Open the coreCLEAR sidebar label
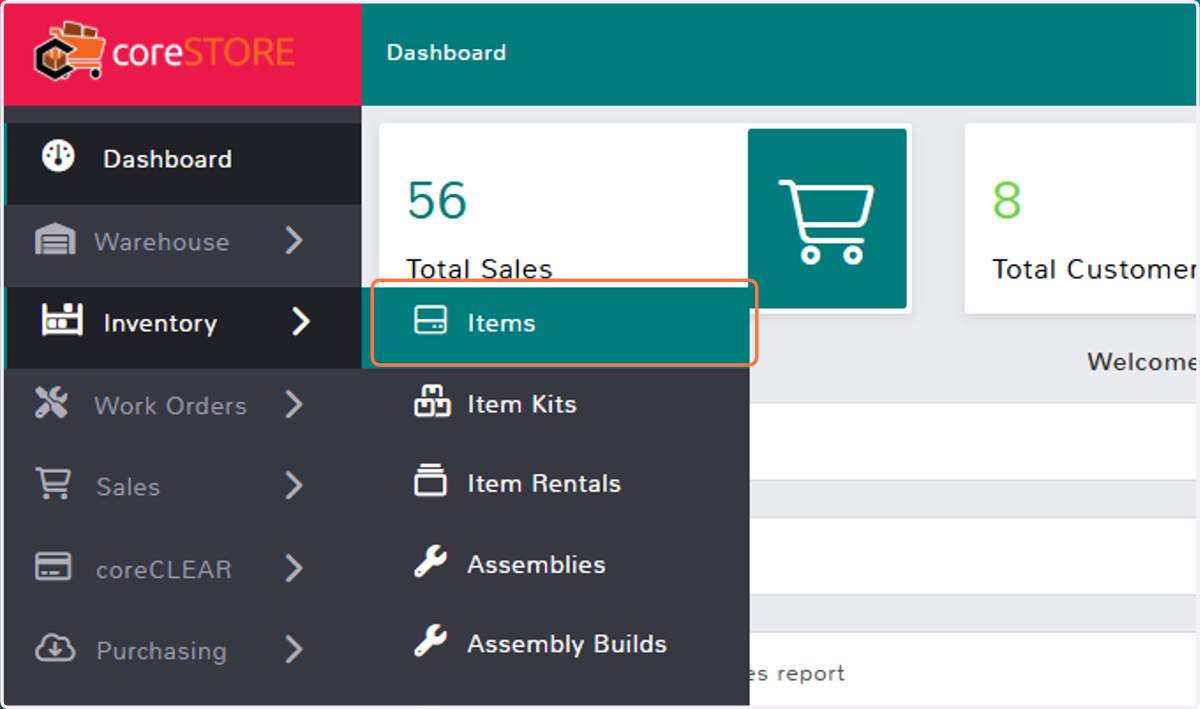This screenshot has width=1200, height=709. click(164, 570)
